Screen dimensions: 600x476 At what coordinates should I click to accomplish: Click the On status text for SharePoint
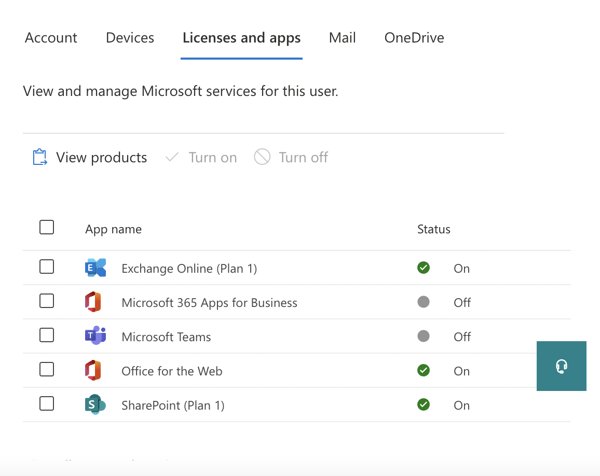click(x=461, y=405)
